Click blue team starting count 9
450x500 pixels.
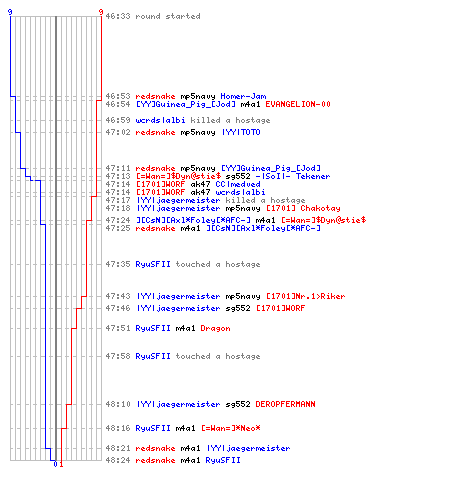10,12
